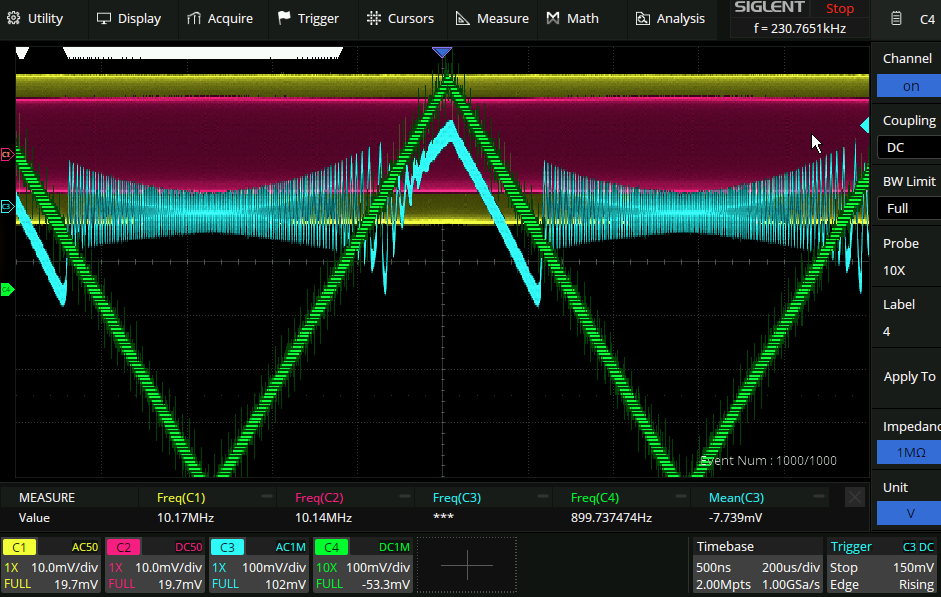
Task: Click the Acquire menu icon
Action: tap(193, 18)
